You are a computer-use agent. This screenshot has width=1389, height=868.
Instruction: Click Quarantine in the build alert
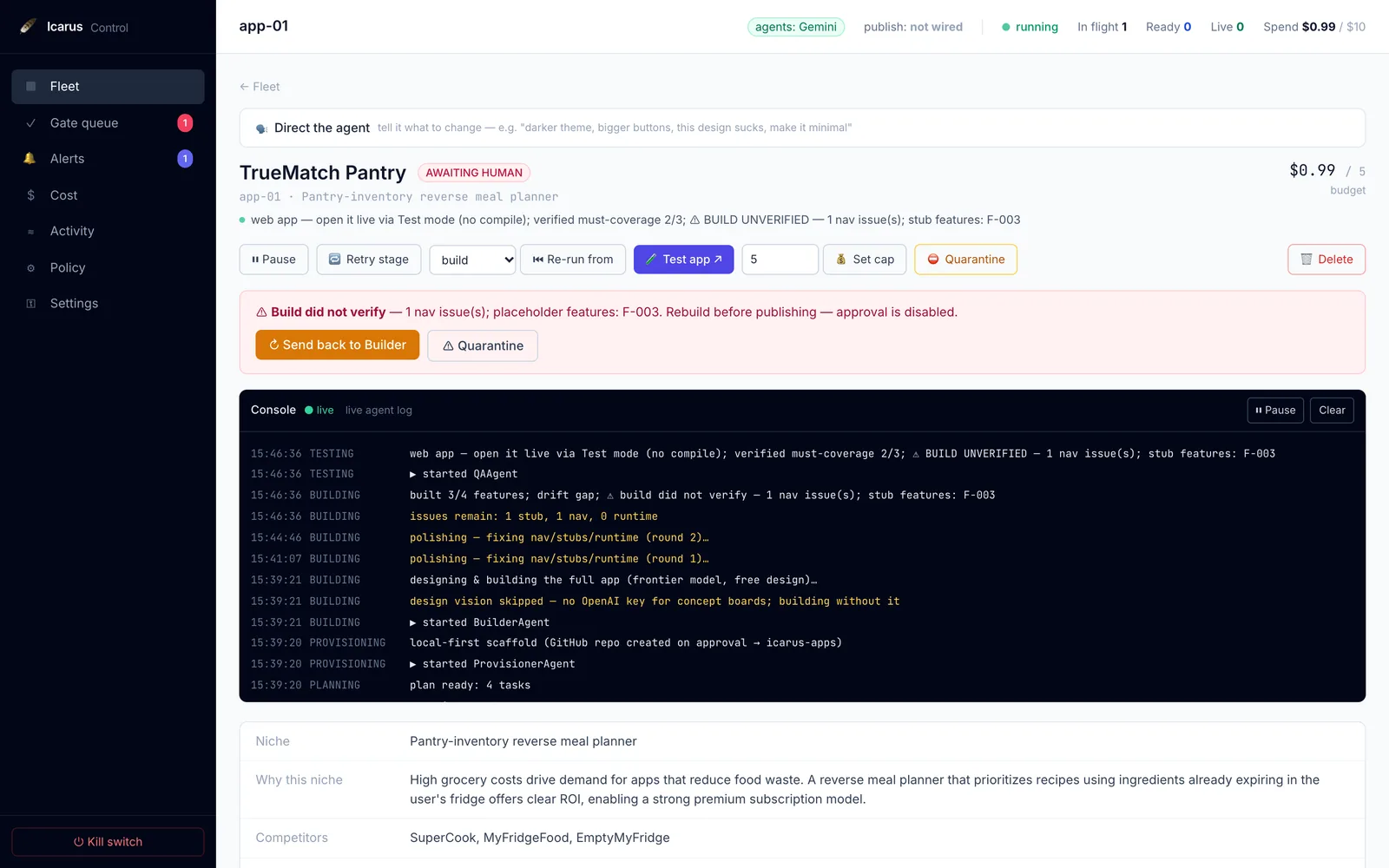click(483, 345)
